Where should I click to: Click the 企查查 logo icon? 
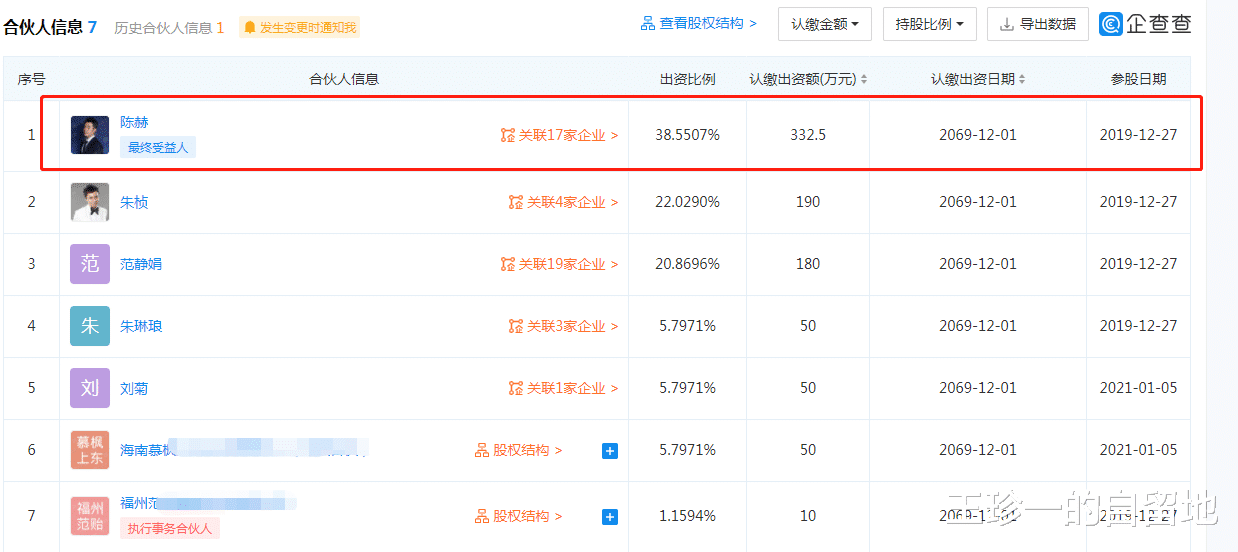(x=1110, y=24)
